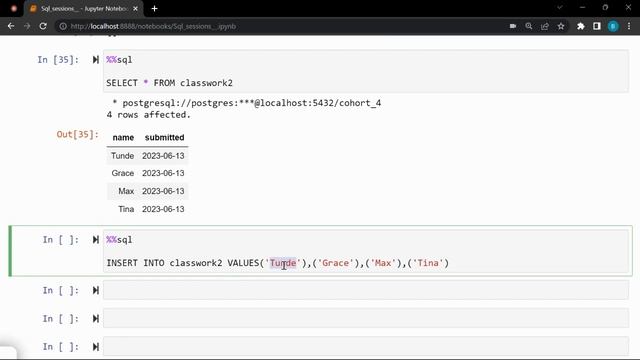Click the date in Tunde's row
Viewport: 640px width, 360px height.
pyautogui.click(x=163, y=156)
